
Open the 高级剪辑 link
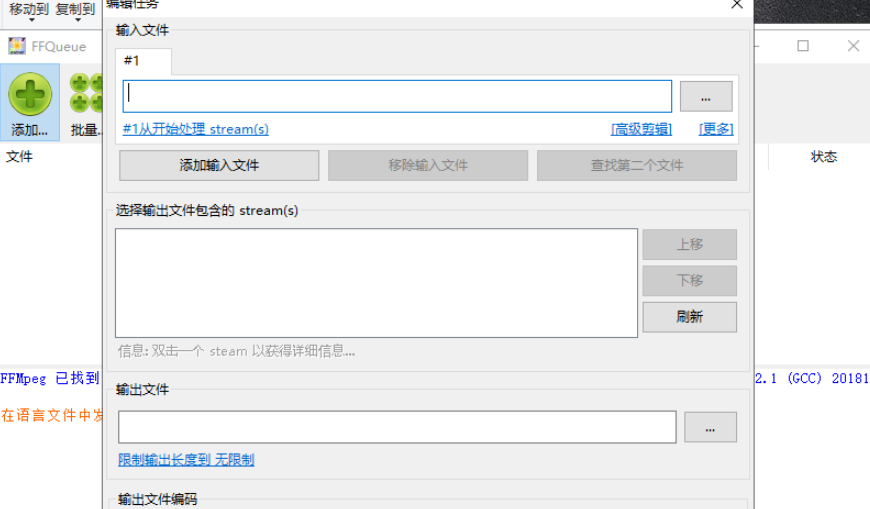641,129
